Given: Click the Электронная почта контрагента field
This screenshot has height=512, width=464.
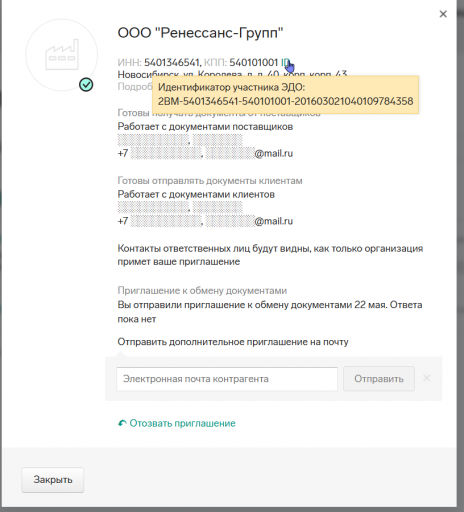Looking at the screenshot, I should click(x=227, y=379).
